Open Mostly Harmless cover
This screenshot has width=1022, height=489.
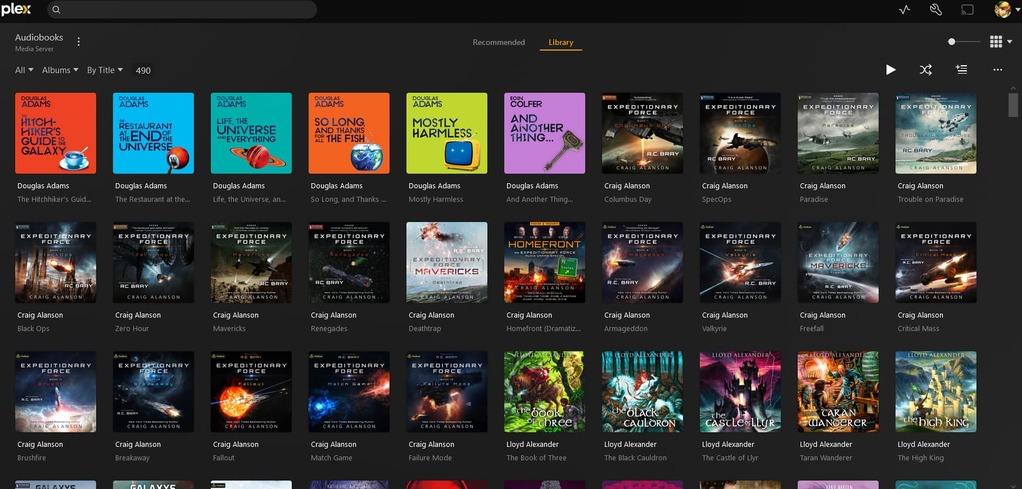coord(446,133)
